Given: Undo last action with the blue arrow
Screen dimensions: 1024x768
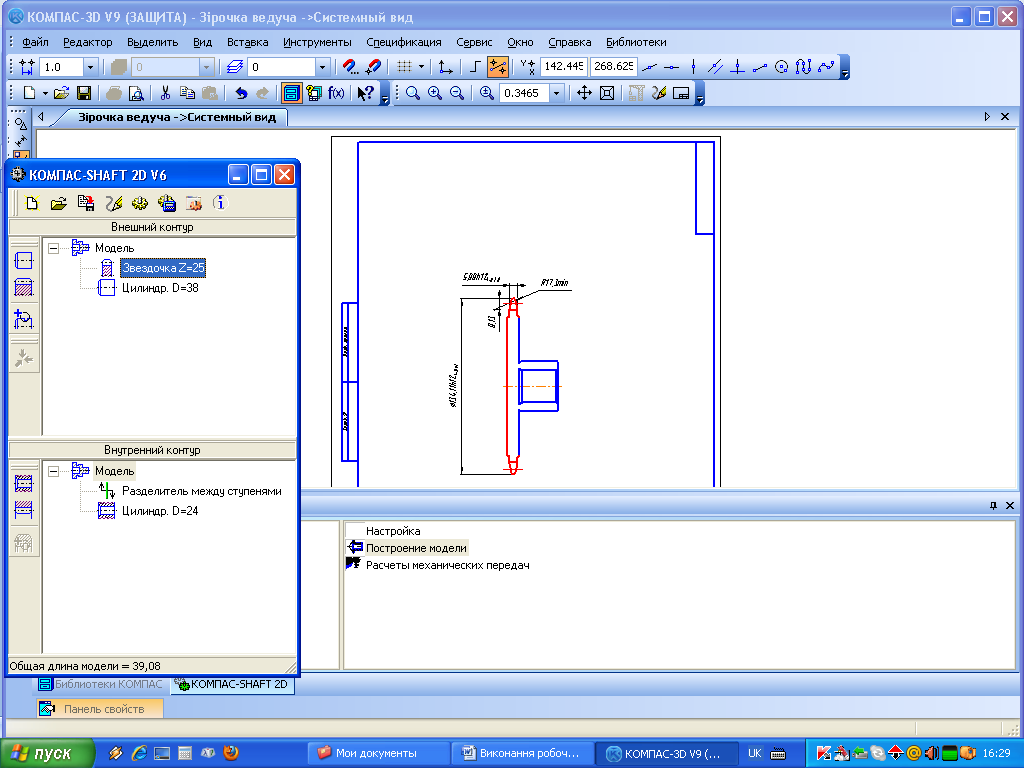Looking at the screenshot, I should (x=241, y=93).
